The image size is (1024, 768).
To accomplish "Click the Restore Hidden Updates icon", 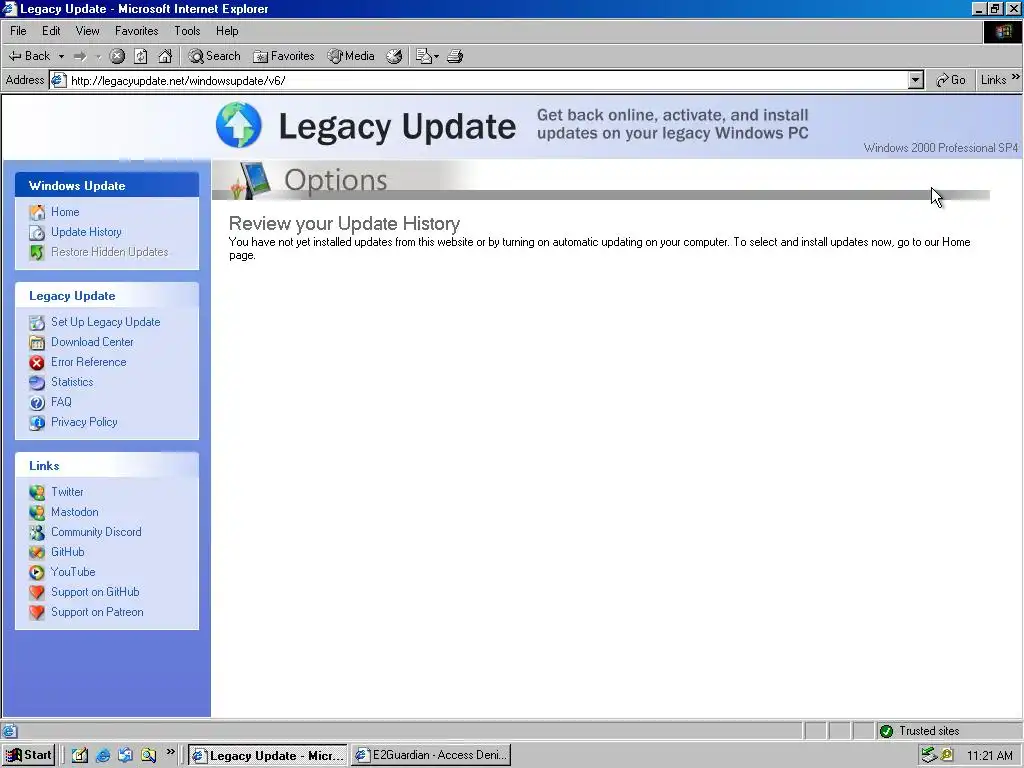I will click(x=37, y=252).
